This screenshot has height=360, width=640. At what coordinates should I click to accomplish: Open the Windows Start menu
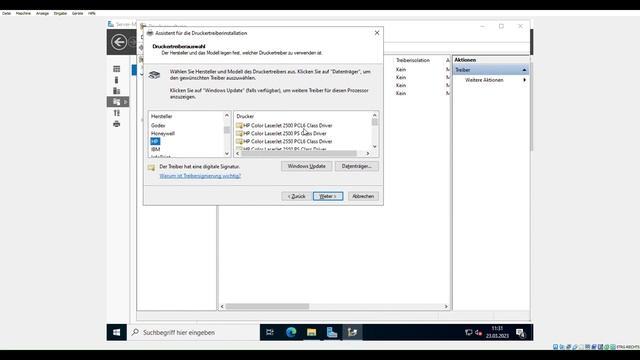tap(117, 332)
